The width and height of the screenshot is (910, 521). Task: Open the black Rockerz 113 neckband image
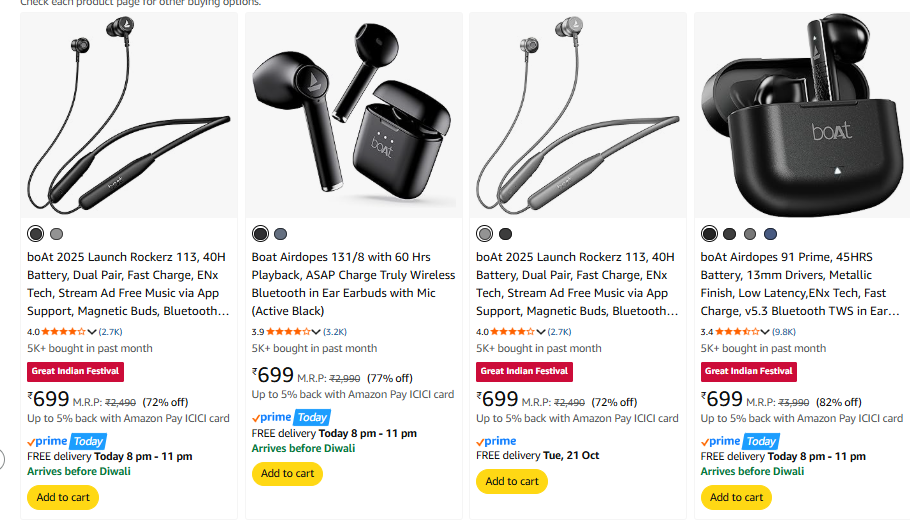pos(129,115)
